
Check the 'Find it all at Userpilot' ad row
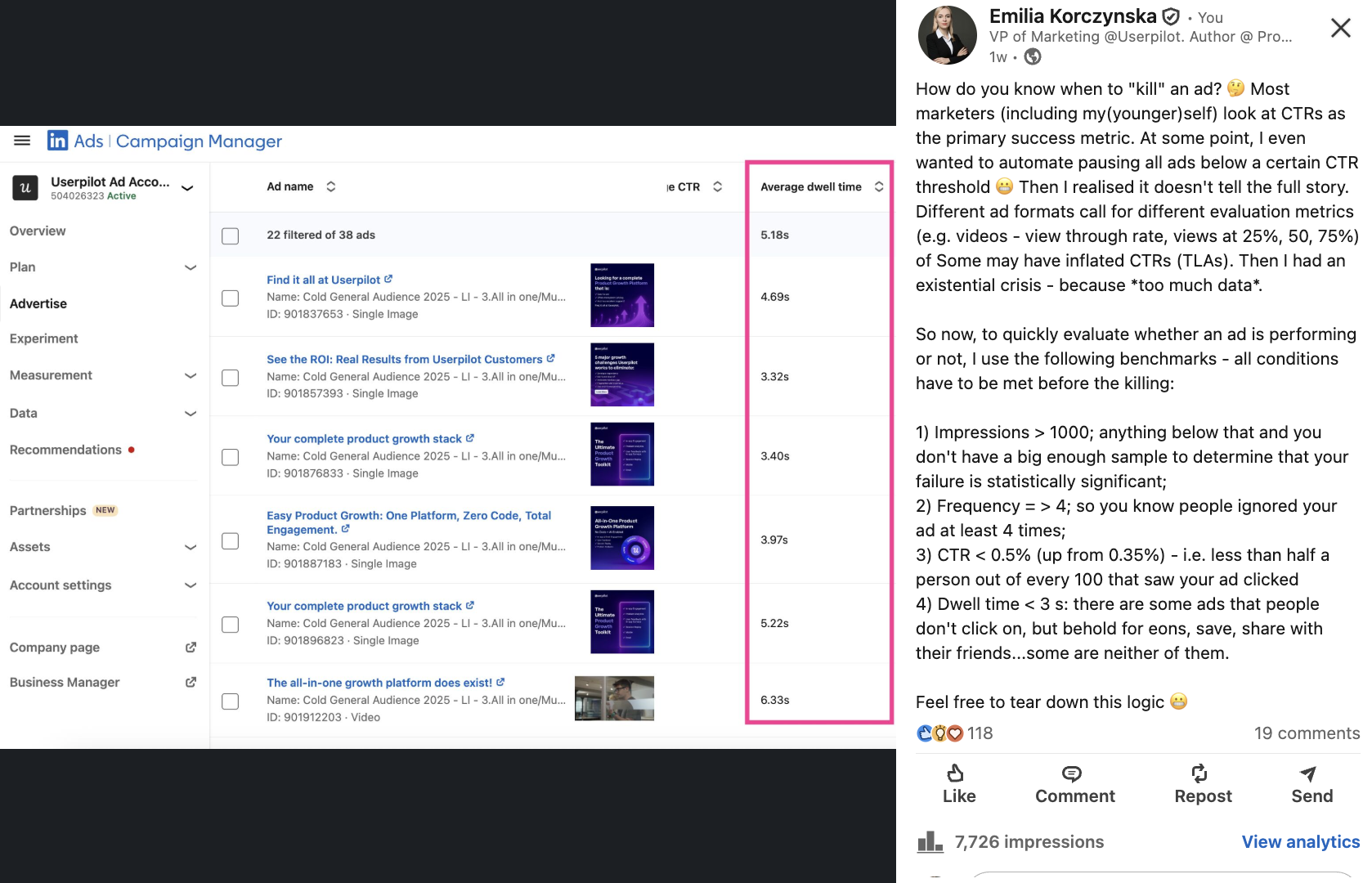(x=230, y=298)
